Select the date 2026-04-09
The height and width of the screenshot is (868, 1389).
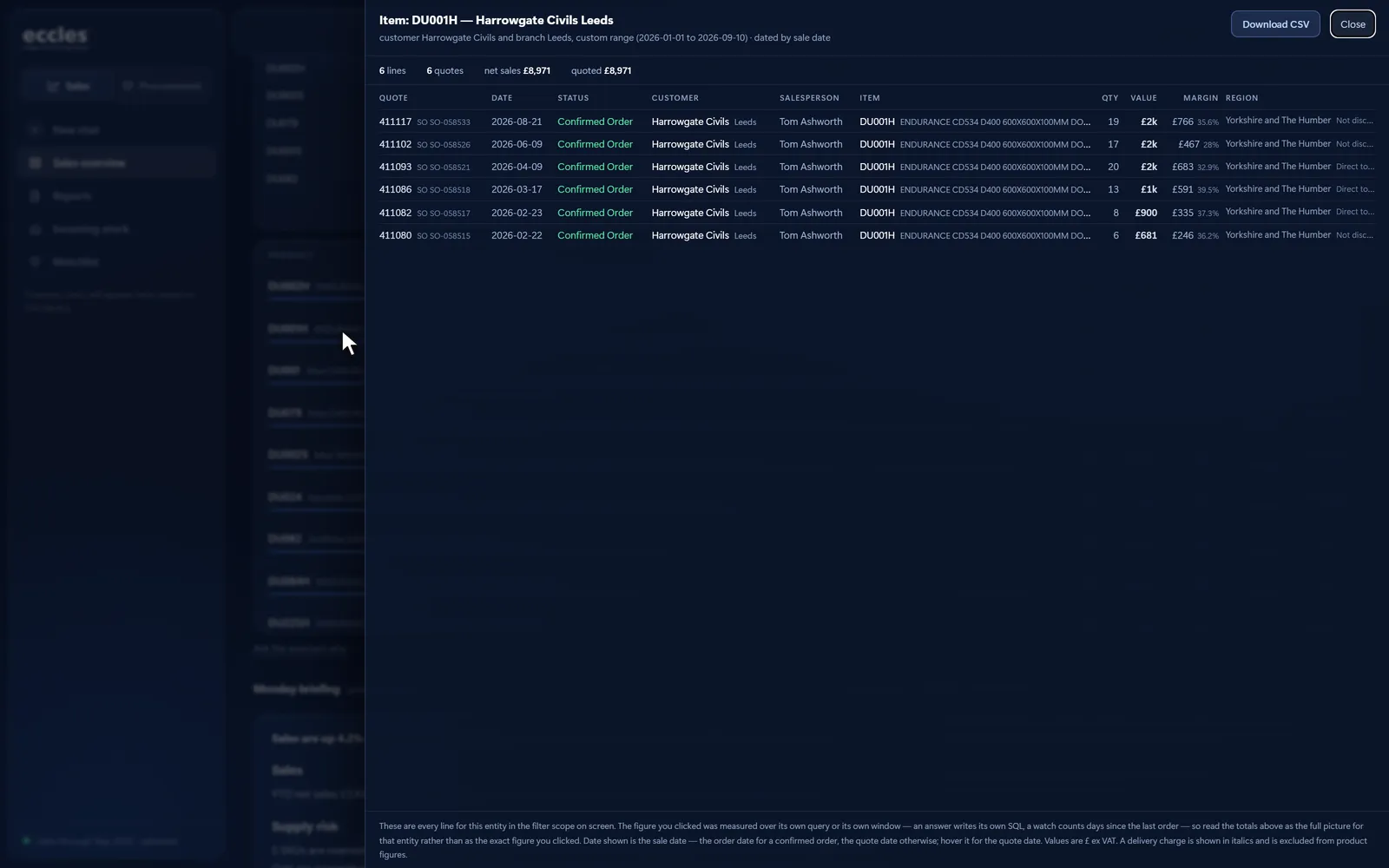pos(517,167)
